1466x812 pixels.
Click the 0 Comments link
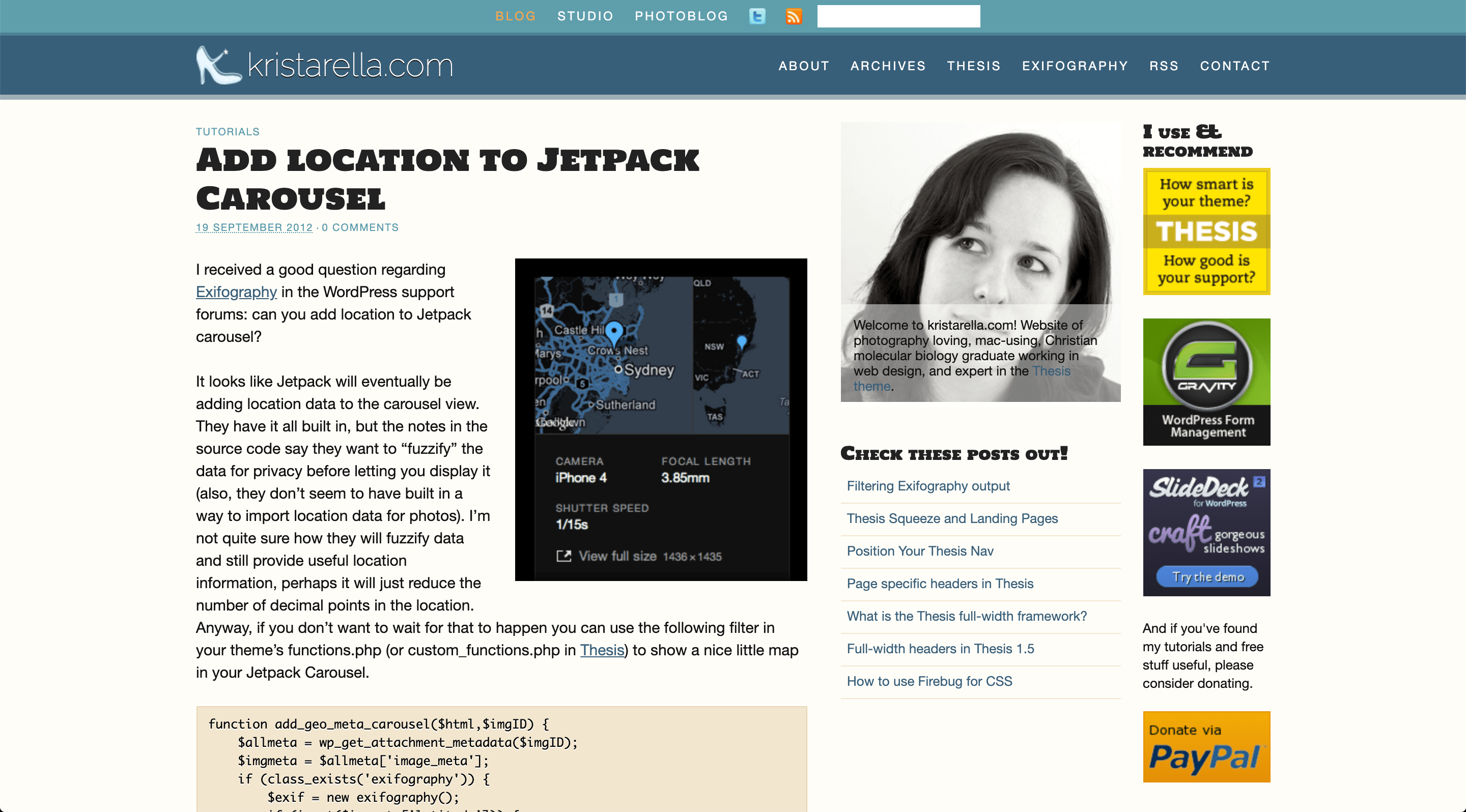point(360,227)
